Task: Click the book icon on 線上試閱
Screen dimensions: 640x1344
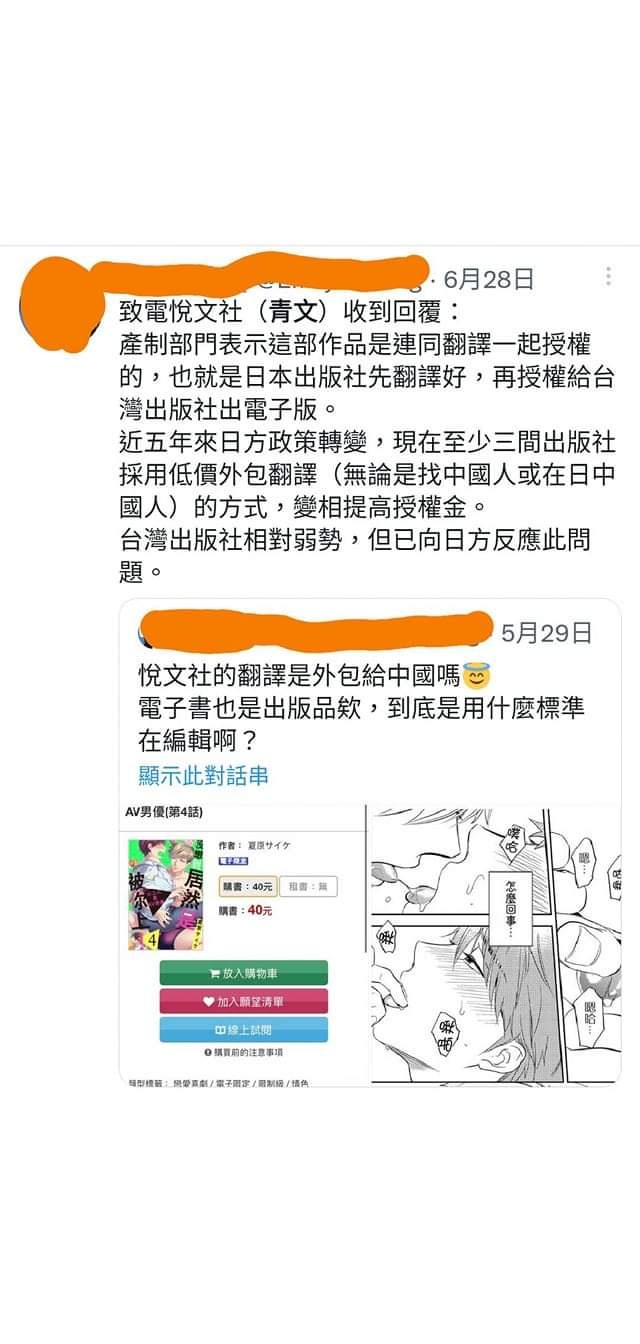Action: [220, 1029]
